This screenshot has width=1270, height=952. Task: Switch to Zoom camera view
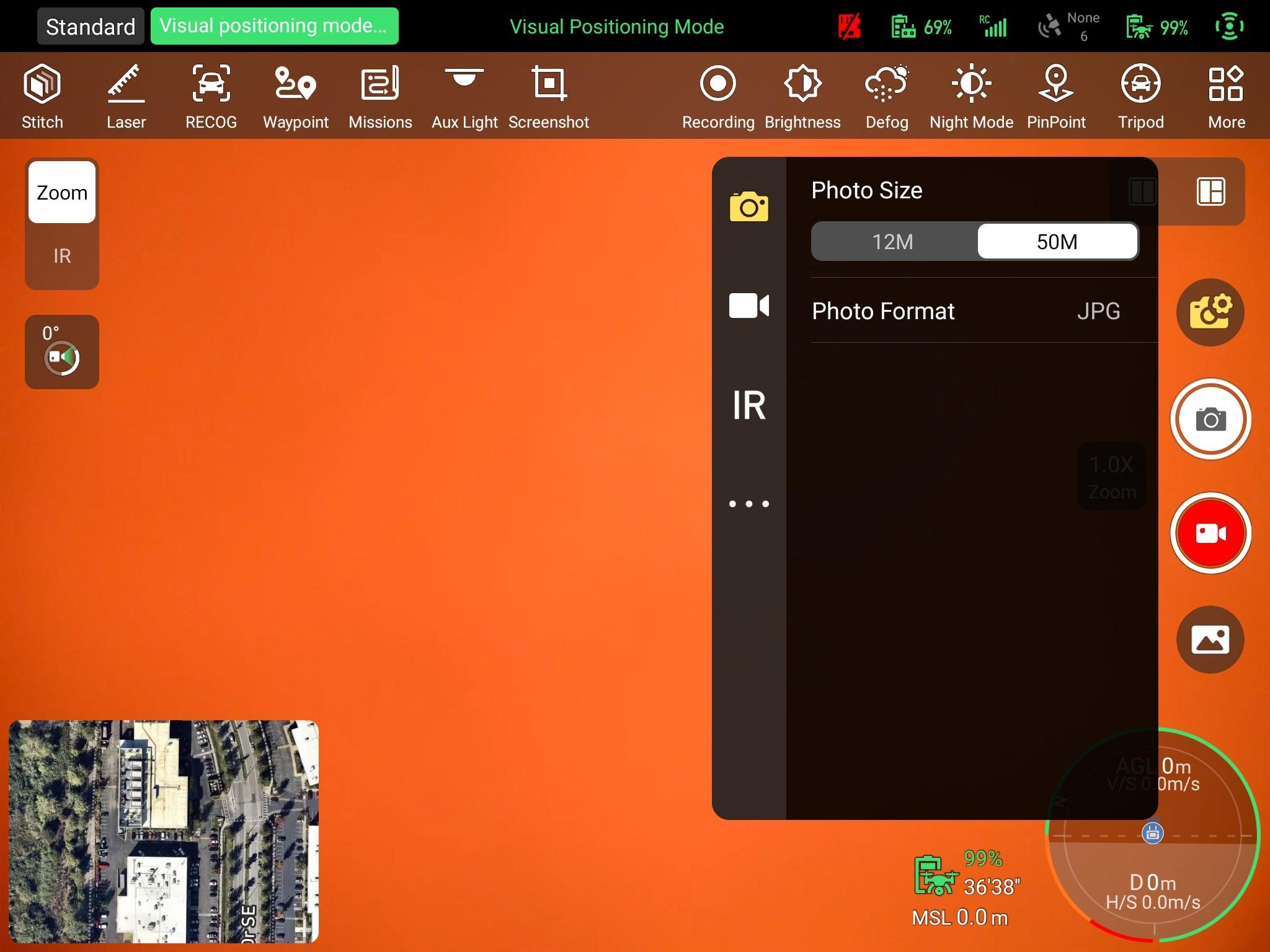tap(62, 192)
